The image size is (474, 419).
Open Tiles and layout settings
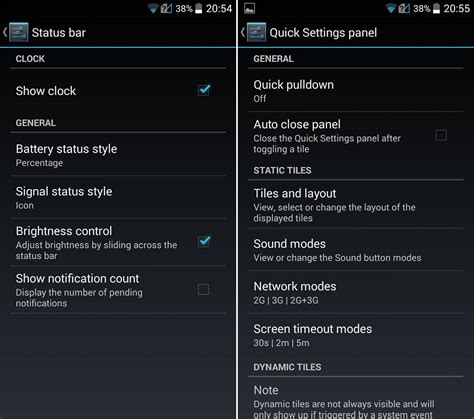(356, 204)
